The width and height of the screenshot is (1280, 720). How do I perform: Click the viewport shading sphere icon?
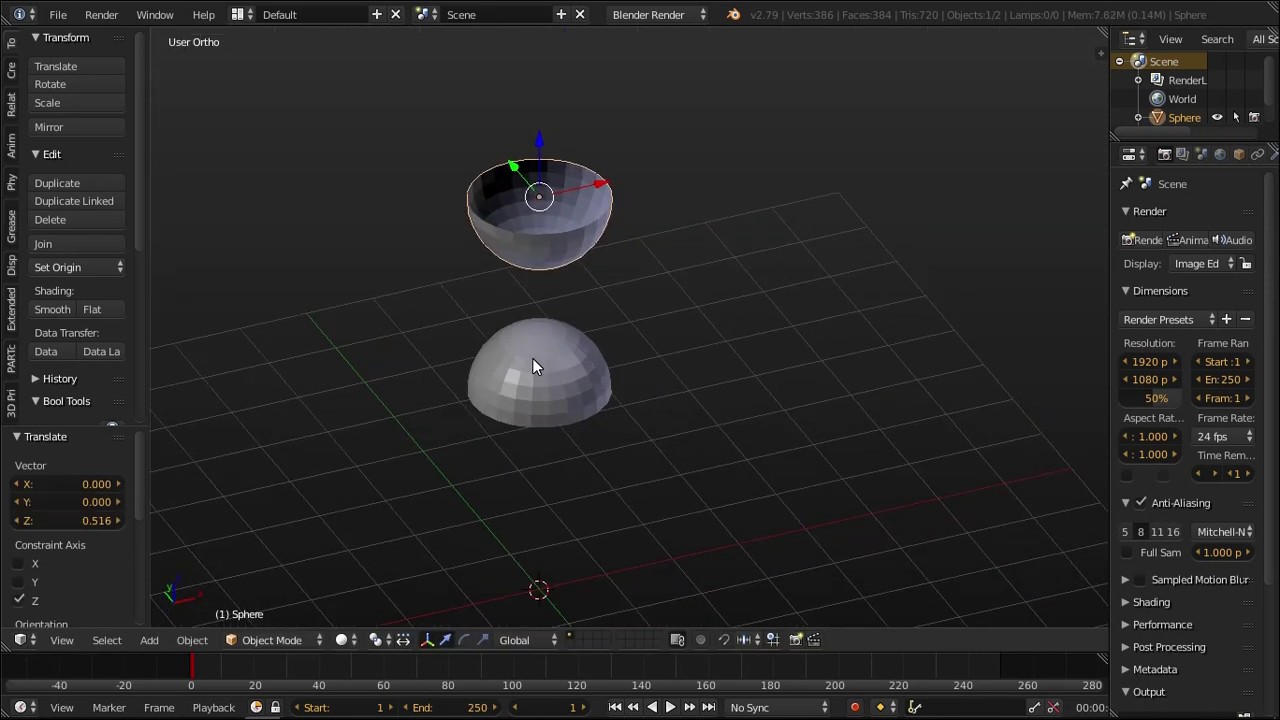pos(341,640)
